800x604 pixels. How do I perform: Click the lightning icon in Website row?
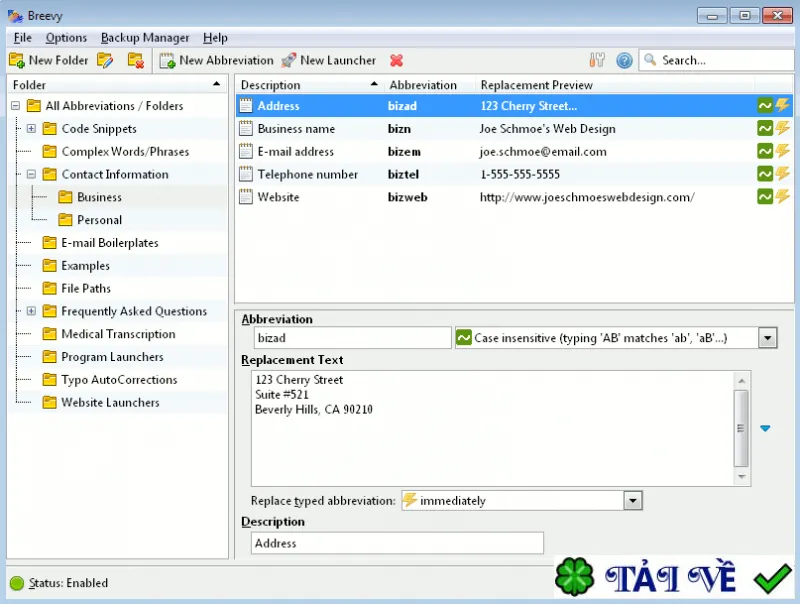point(782,197)
